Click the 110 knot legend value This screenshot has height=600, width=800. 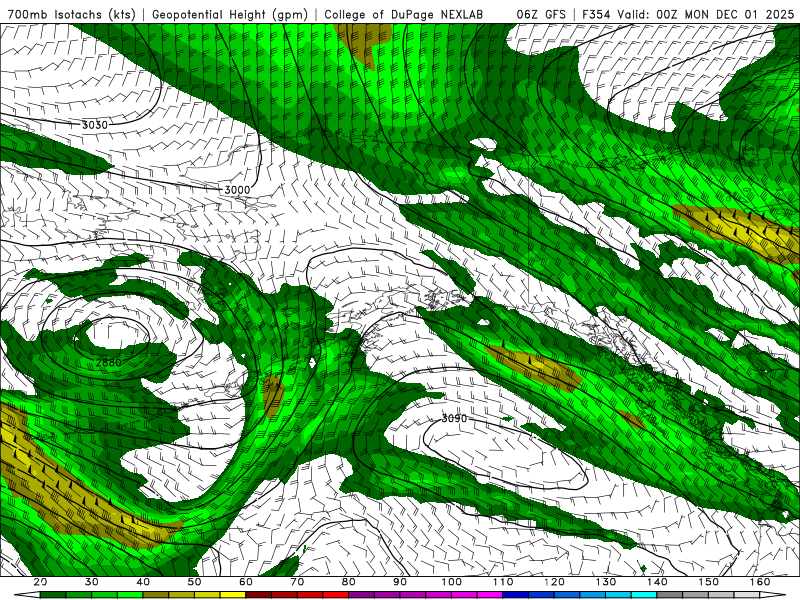pos(503,582)
